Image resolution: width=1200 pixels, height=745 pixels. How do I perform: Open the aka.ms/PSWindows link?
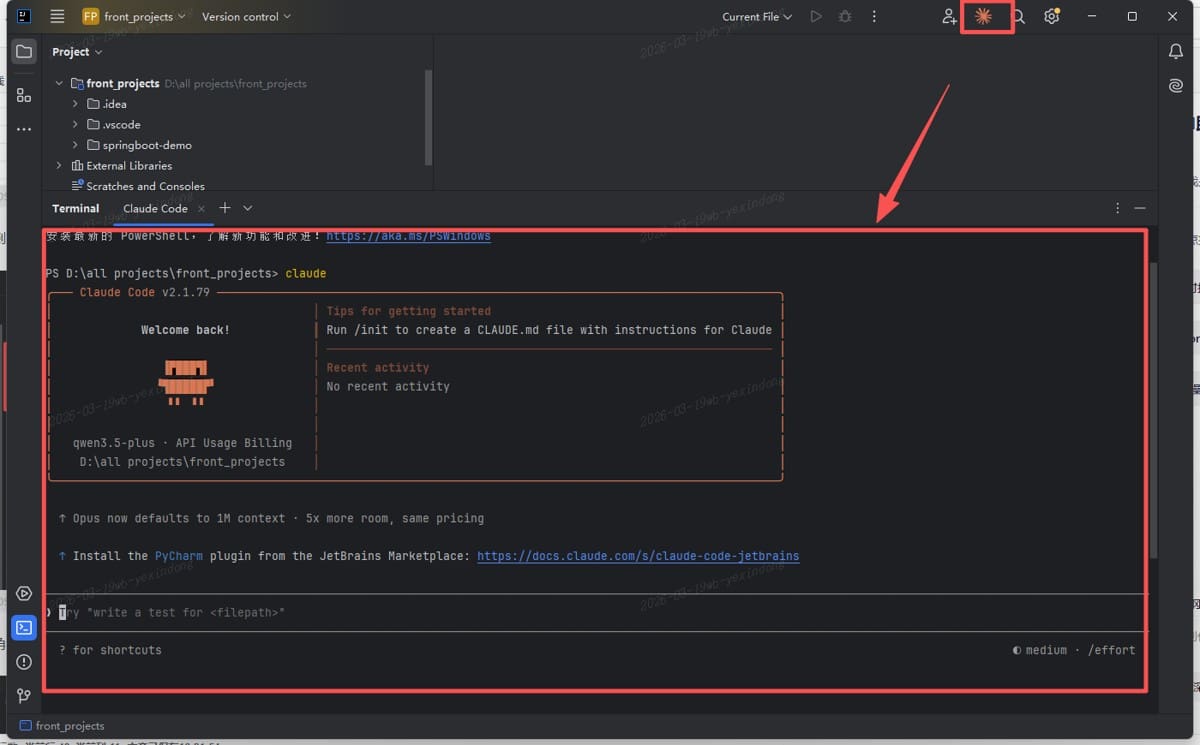[408, 237]
